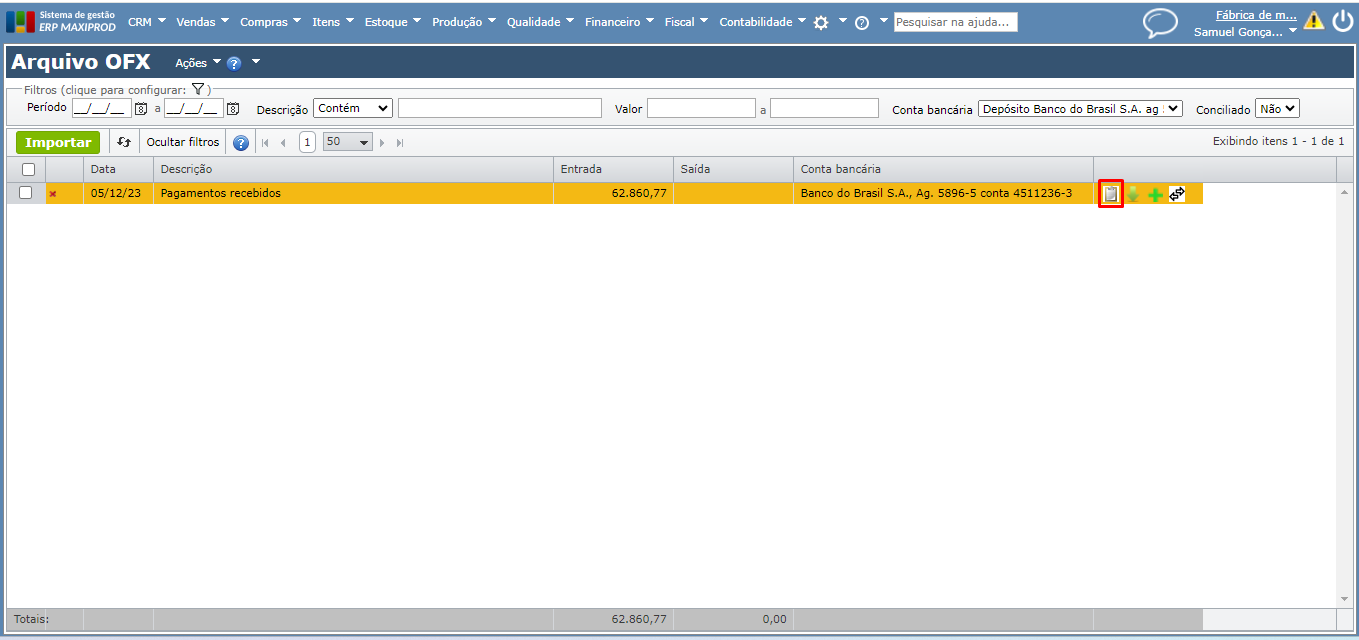This screenshot has width=1359, height=640.
Task: Click Ocultar filtros to hide filters
Action: (183, 142)
